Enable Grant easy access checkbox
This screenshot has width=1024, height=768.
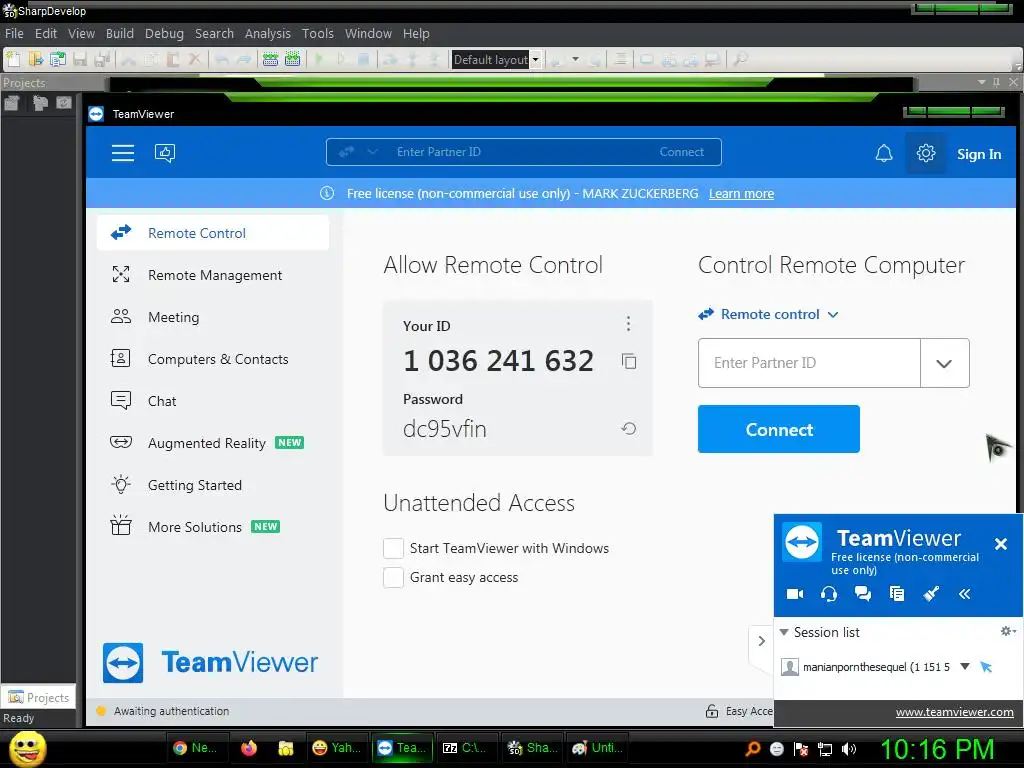pos(393,577)
